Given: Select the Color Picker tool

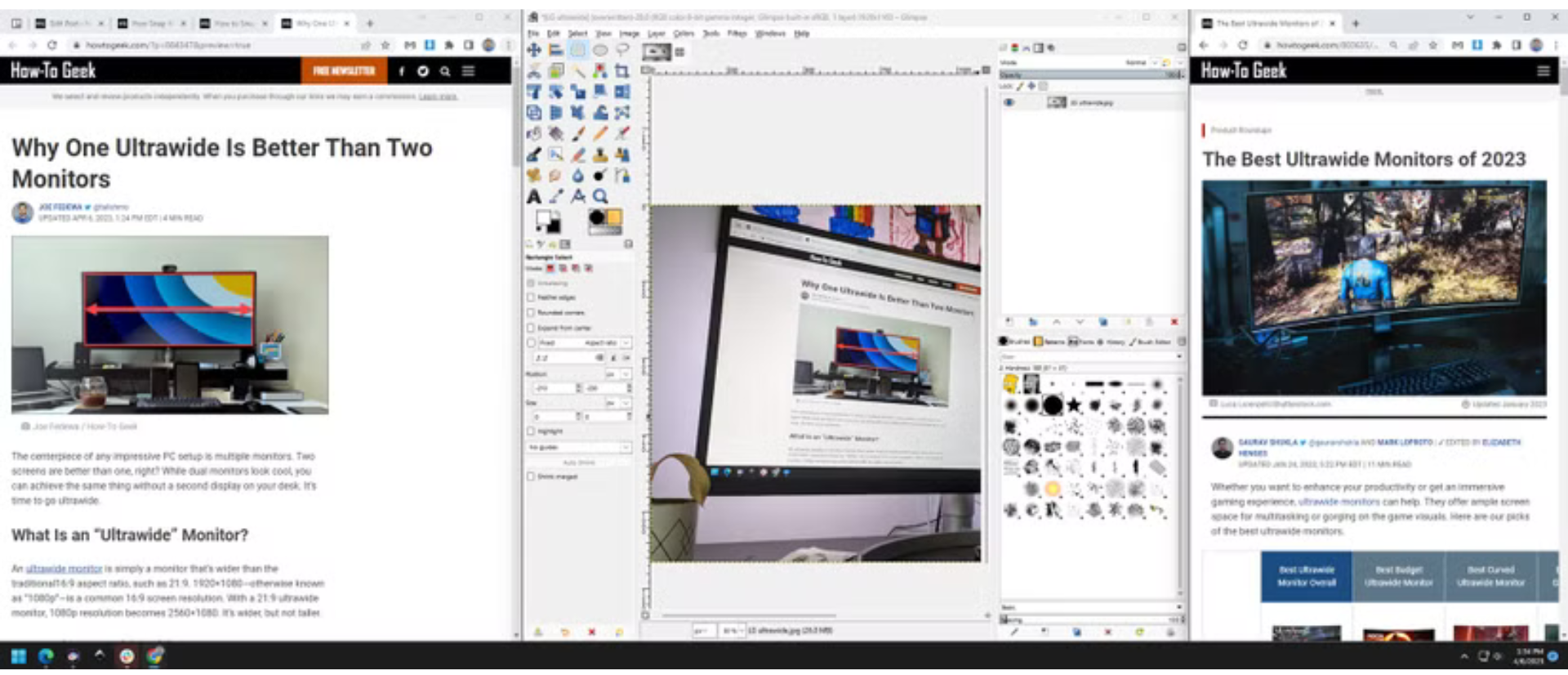Looking at the screenshot, I should tap(555, 196).
